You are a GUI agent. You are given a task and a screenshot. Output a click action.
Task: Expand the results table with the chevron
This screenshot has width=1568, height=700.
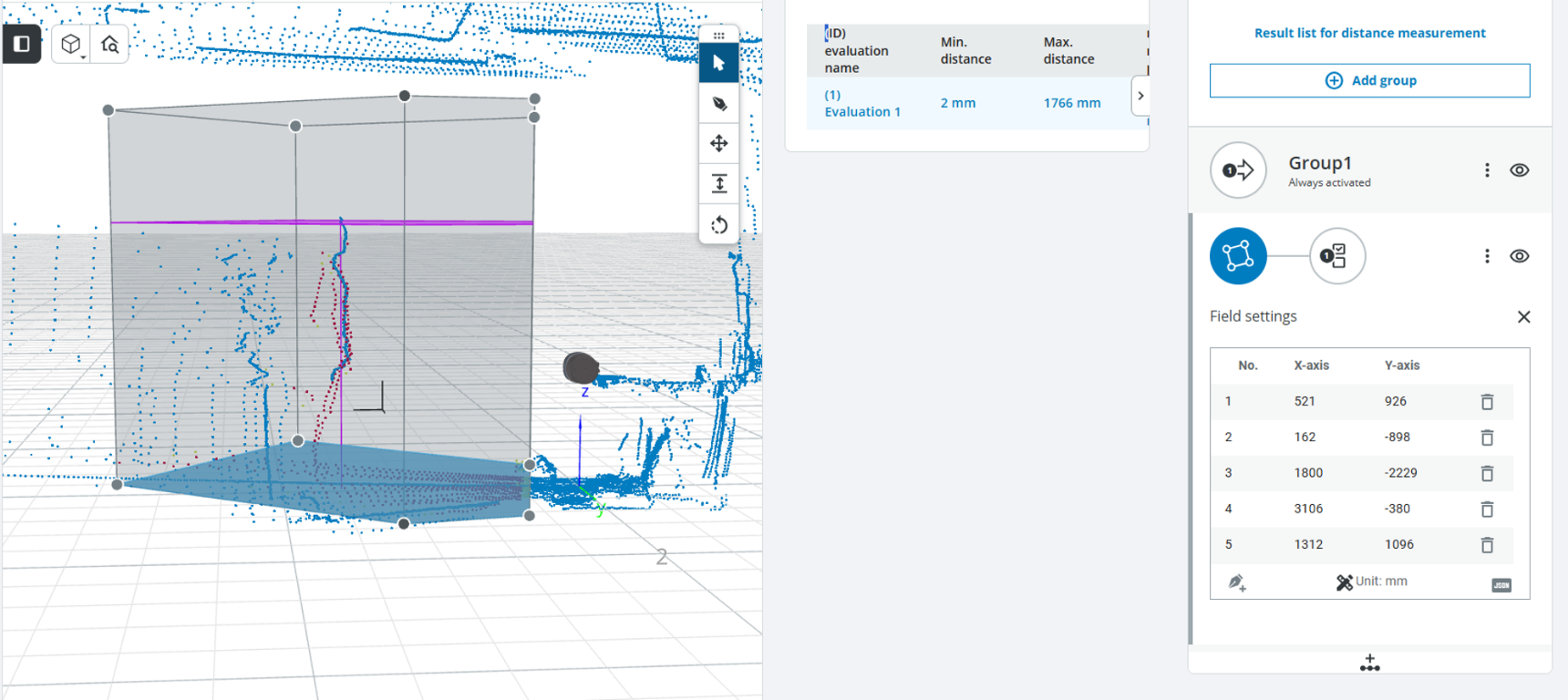[x=1140, y=96]
